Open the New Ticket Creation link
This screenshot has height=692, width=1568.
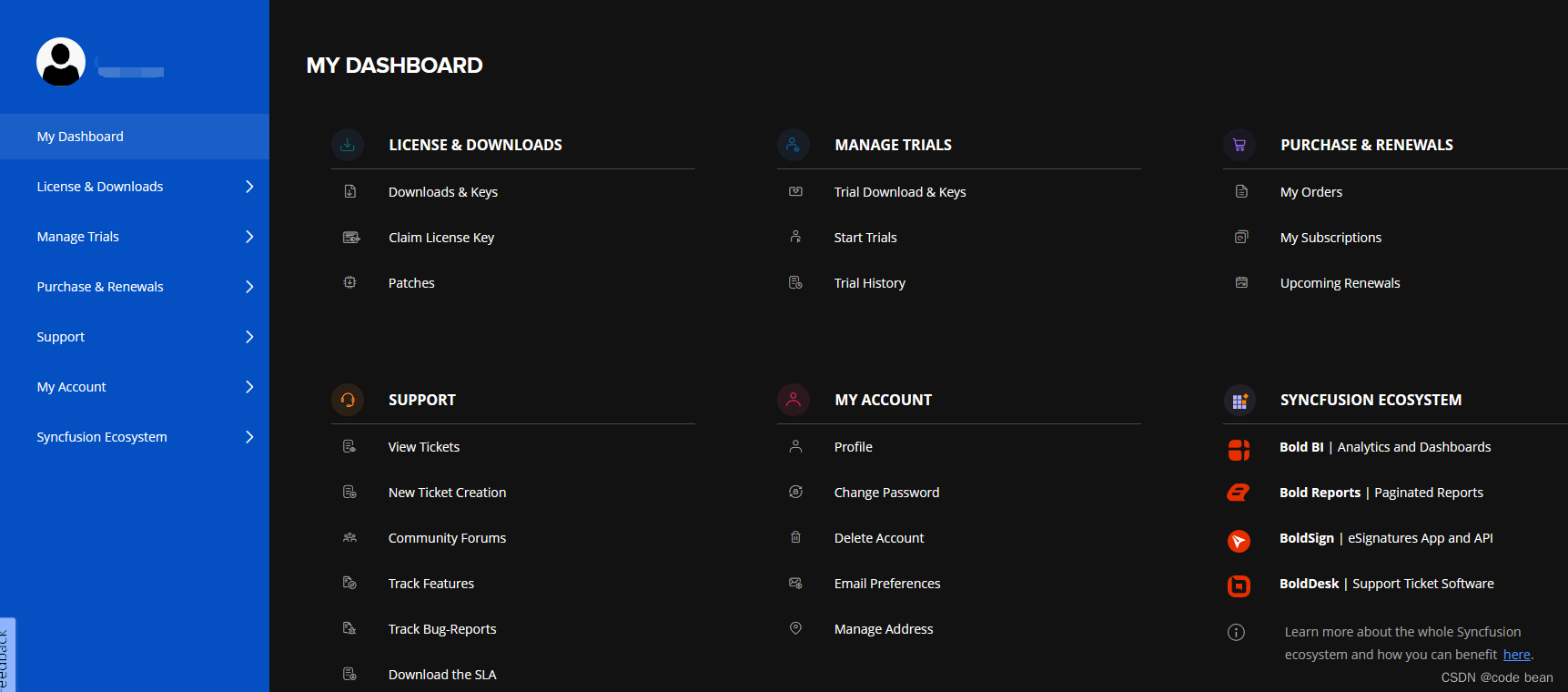point(447,493)
